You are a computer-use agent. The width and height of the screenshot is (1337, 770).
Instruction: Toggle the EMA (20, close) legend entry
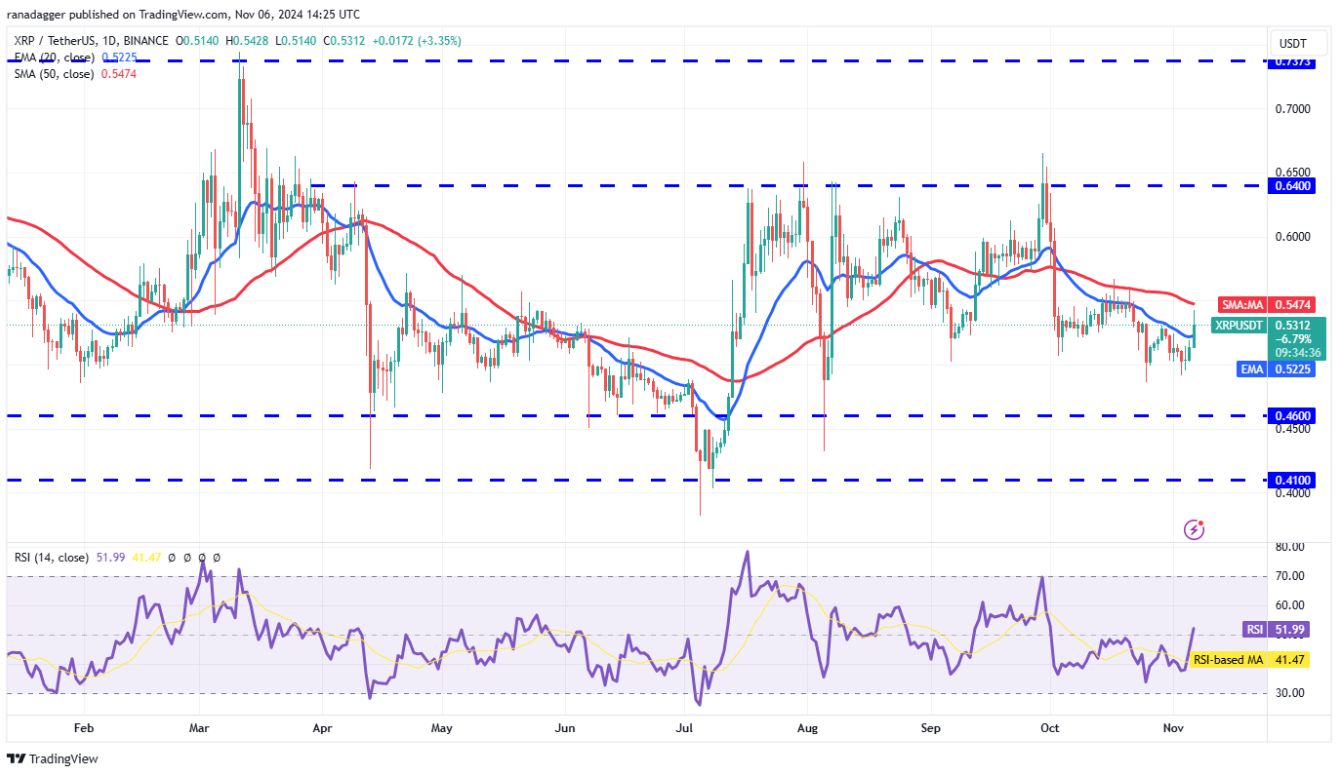pos(55,58)
